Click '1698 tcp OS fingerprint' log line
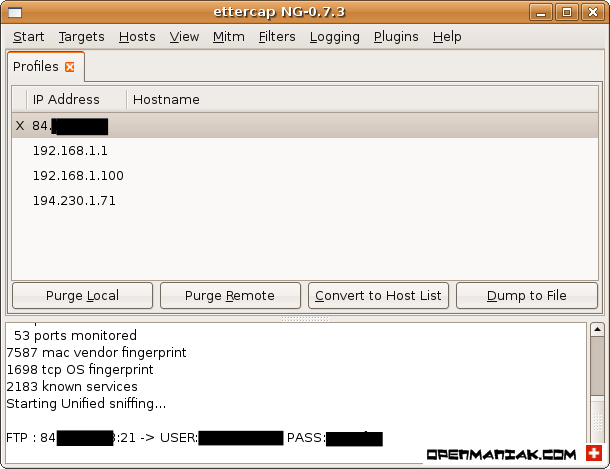Viewport: 610px width, 469px height. coord(80,369)
